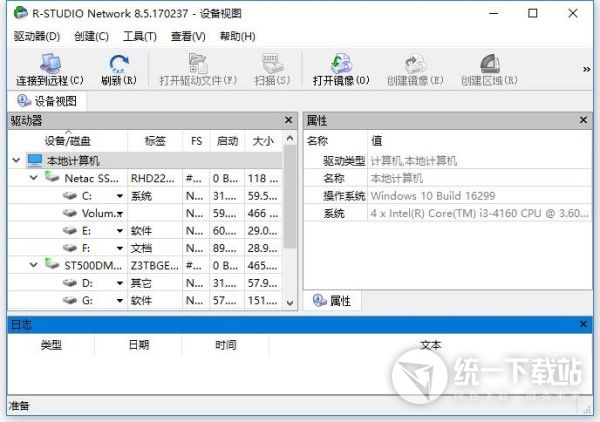Switch to the Properties (属性) bottom tab
This screenshot has height=422, width=600.
point(332,301)
